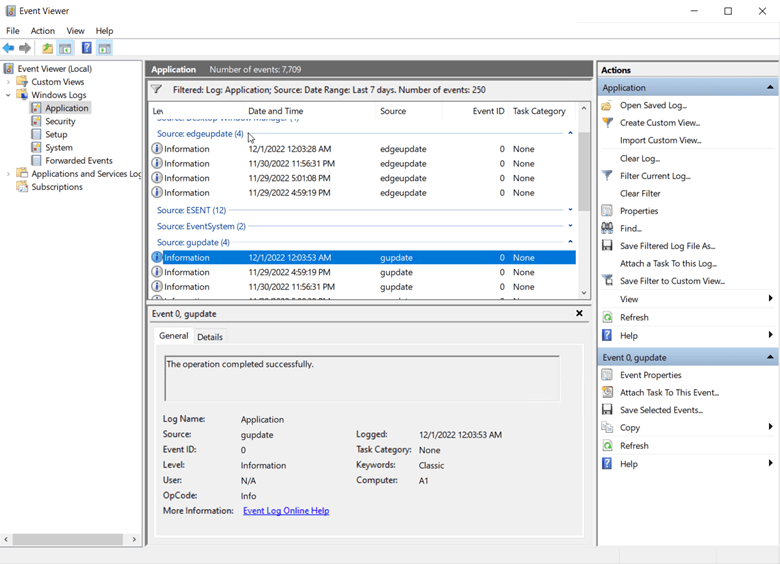Click the event message text box
The image size is (780, 564).
click(362, 378)
